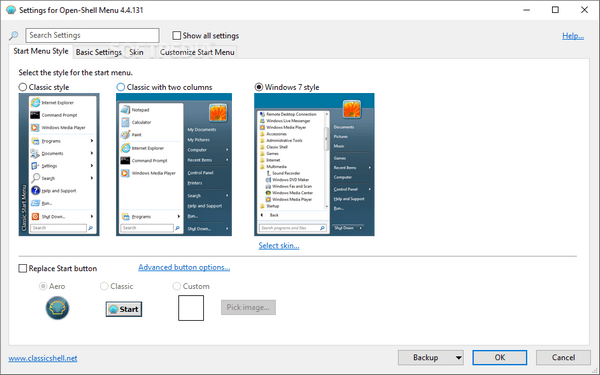Viewport: 600px width, 375px height.
Task: Click the OK button
Action: (x=500, y=357)
